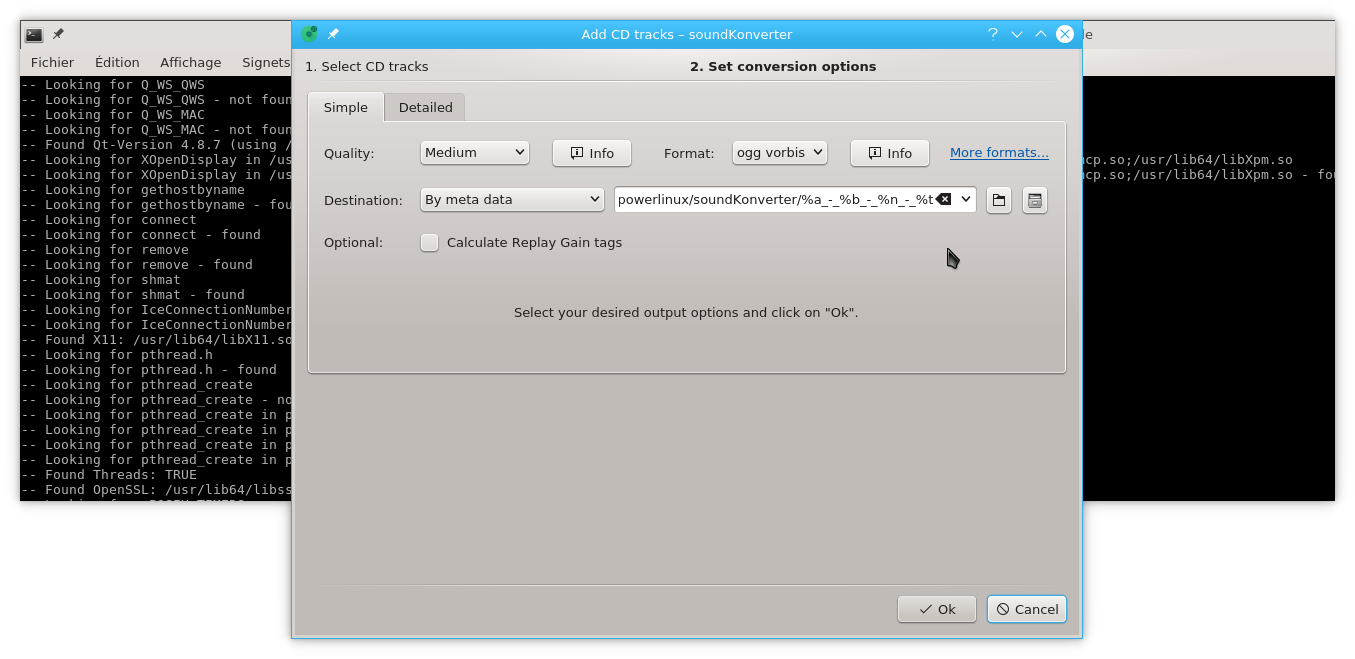Open the Fichier menu in the terminal window
The height and width of the screenshot is (659, 1355).
tap(53, 62)
